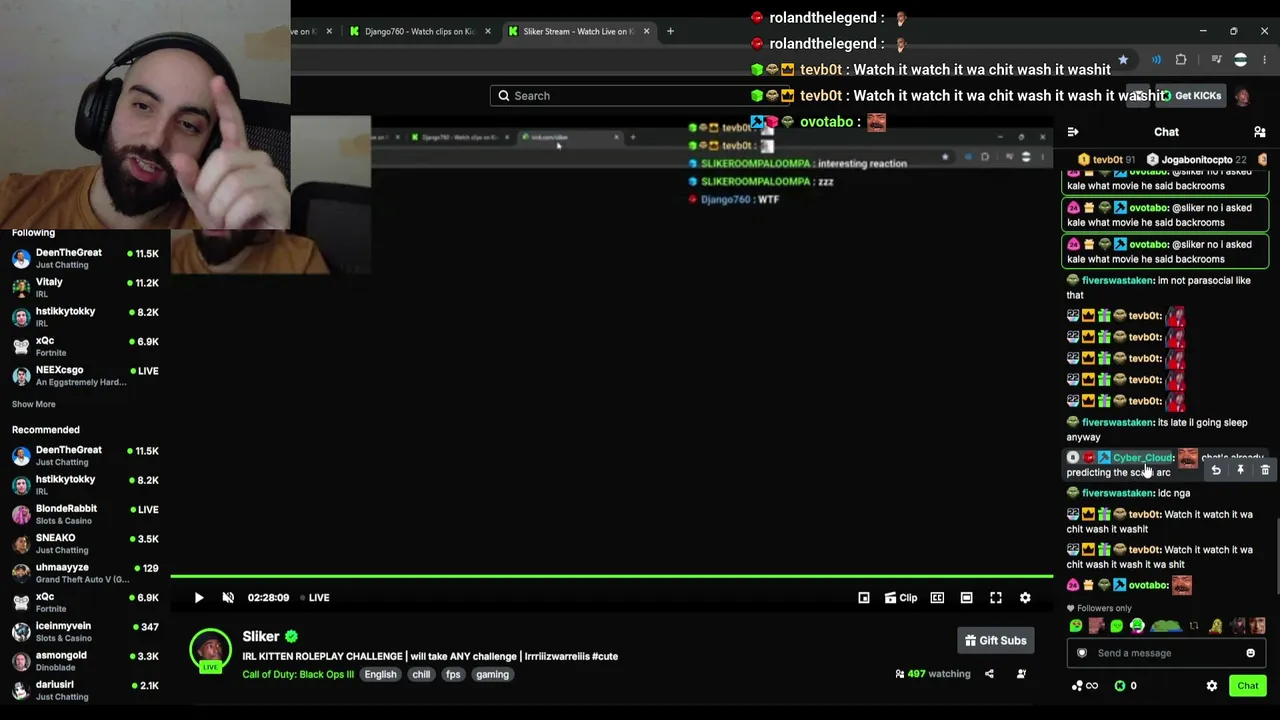1280x720 pixels.
Task: Open the channel points icon
Action: click(x=1085, y=686)
